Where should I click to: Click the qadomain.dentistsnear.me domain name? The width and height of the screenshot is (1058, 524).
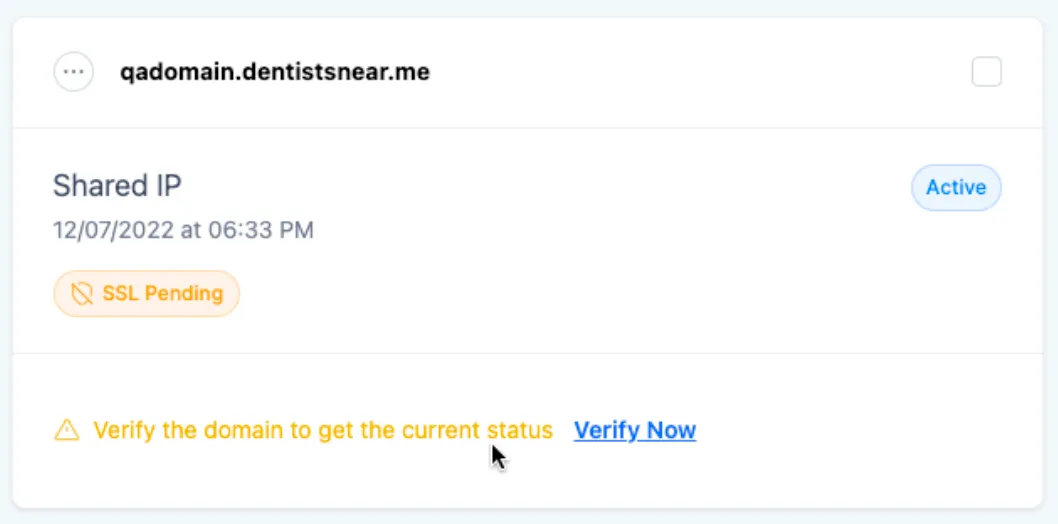pos(275,71)
